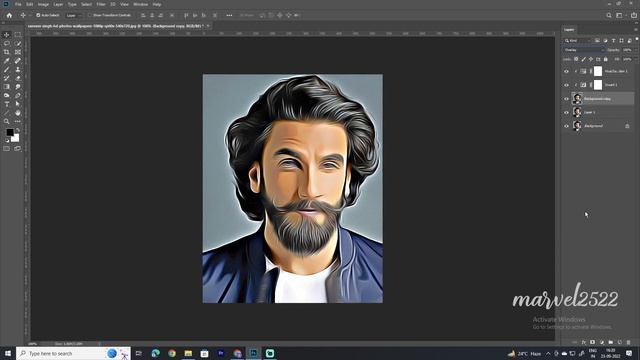Viewport: 640px width, 360px height.
Task: Hide the Invert 1 adjustment layer
Action: (x=566, y=85)
